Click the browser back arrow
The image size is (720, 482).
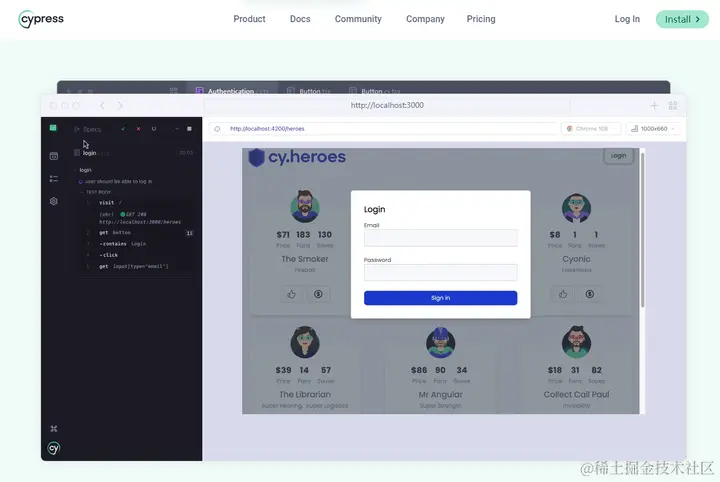pos(102,106)
